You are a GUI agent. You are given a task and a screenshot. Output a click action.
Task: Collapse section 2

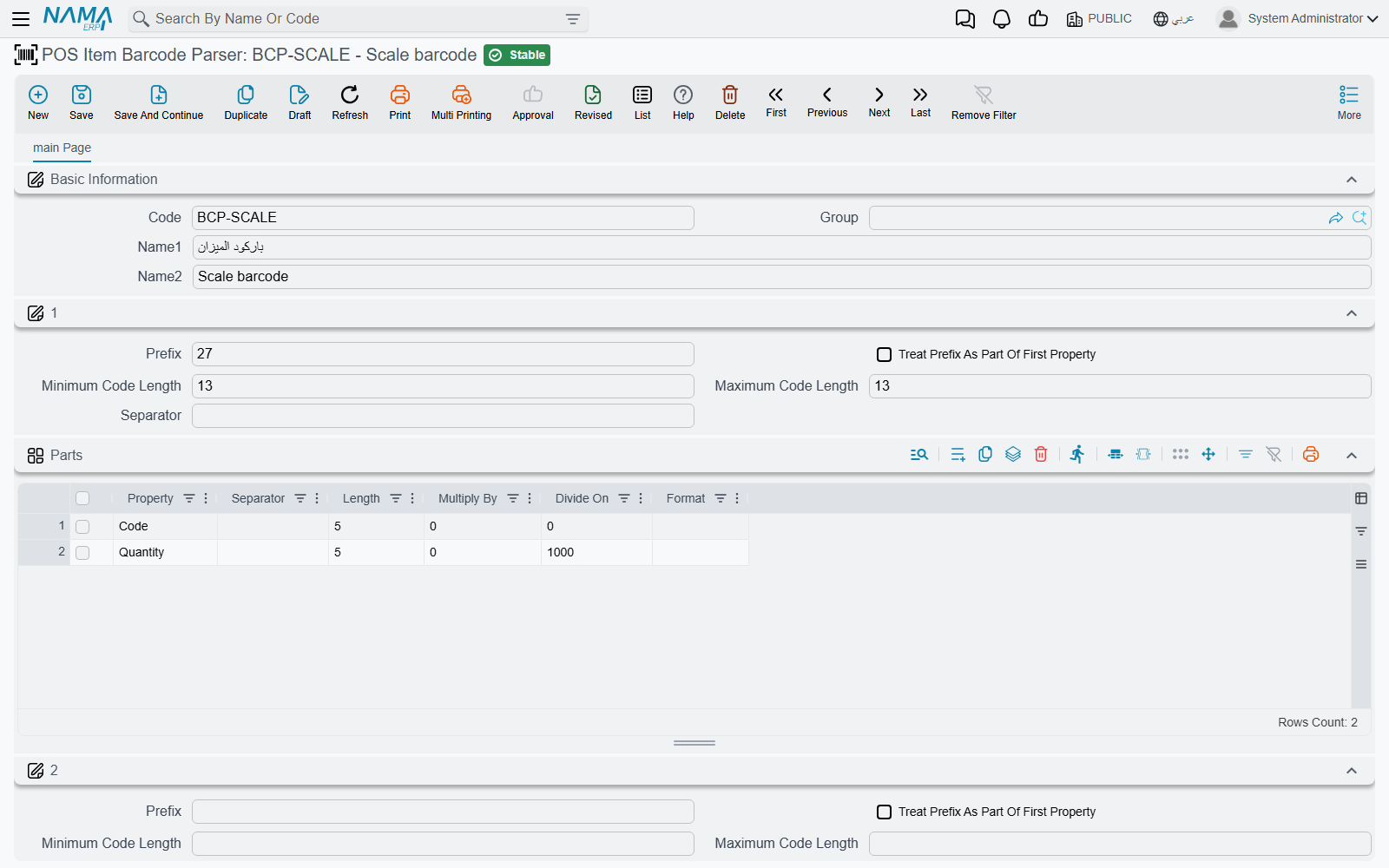click(1352, 771)
